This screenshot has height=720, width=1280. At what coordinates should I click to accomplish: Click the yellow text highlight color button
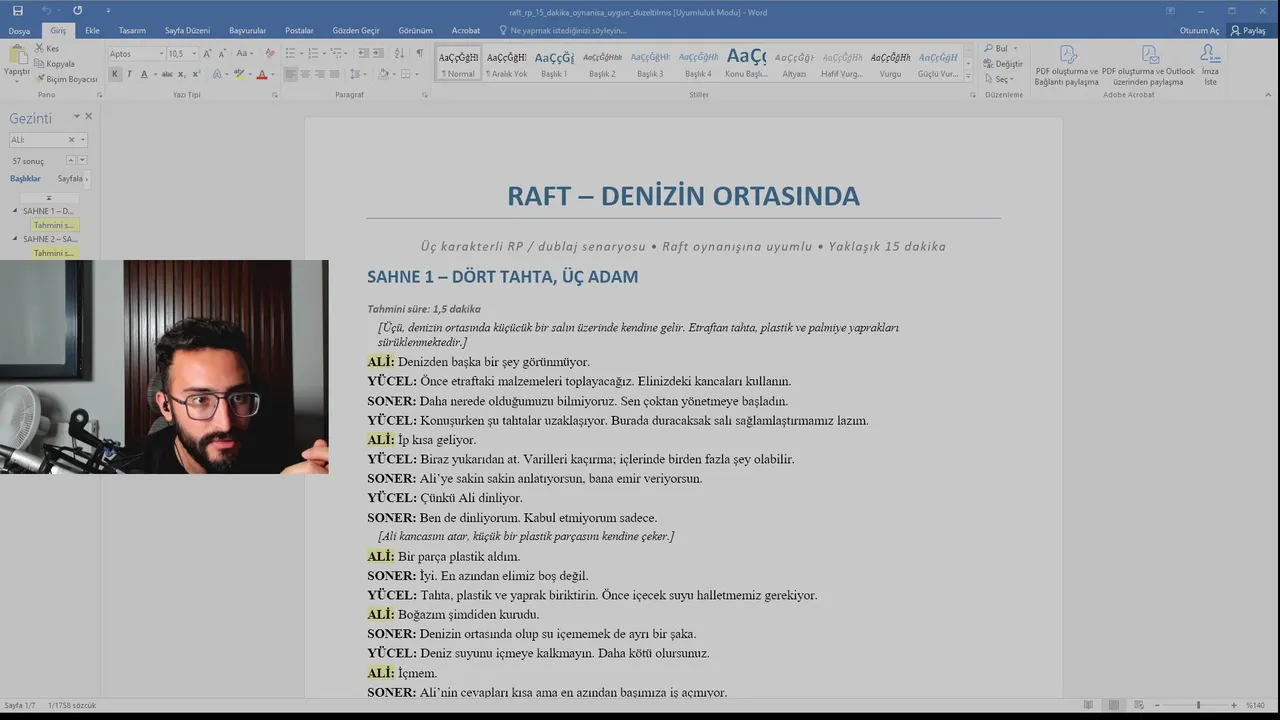coord(239,74)
